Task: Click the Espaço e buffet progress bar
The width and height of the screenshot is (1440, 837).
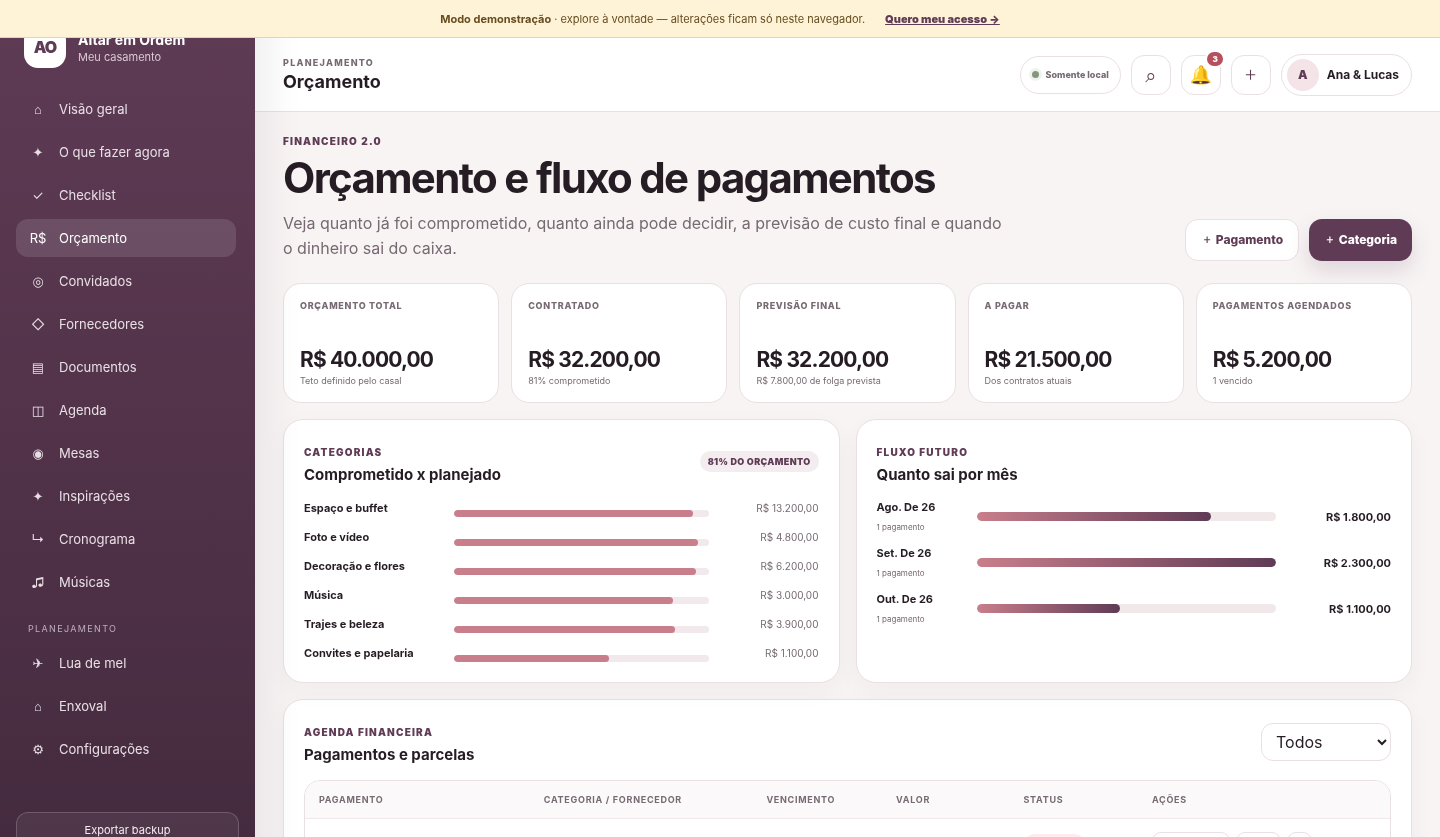Action: pyautogui.click(x=581, y=513)
